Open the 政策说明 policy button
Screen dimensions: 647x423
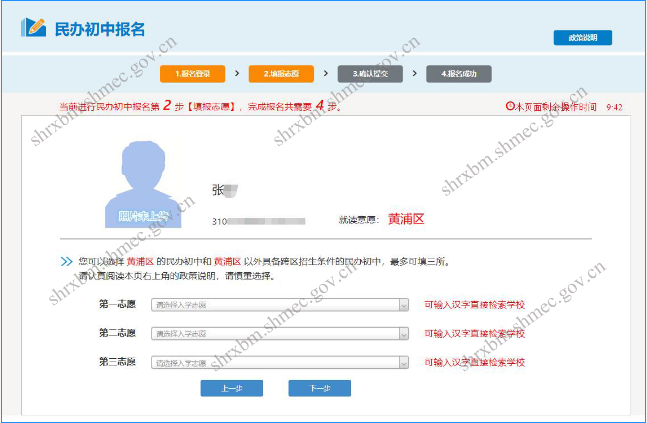click(x=583, y=38)
